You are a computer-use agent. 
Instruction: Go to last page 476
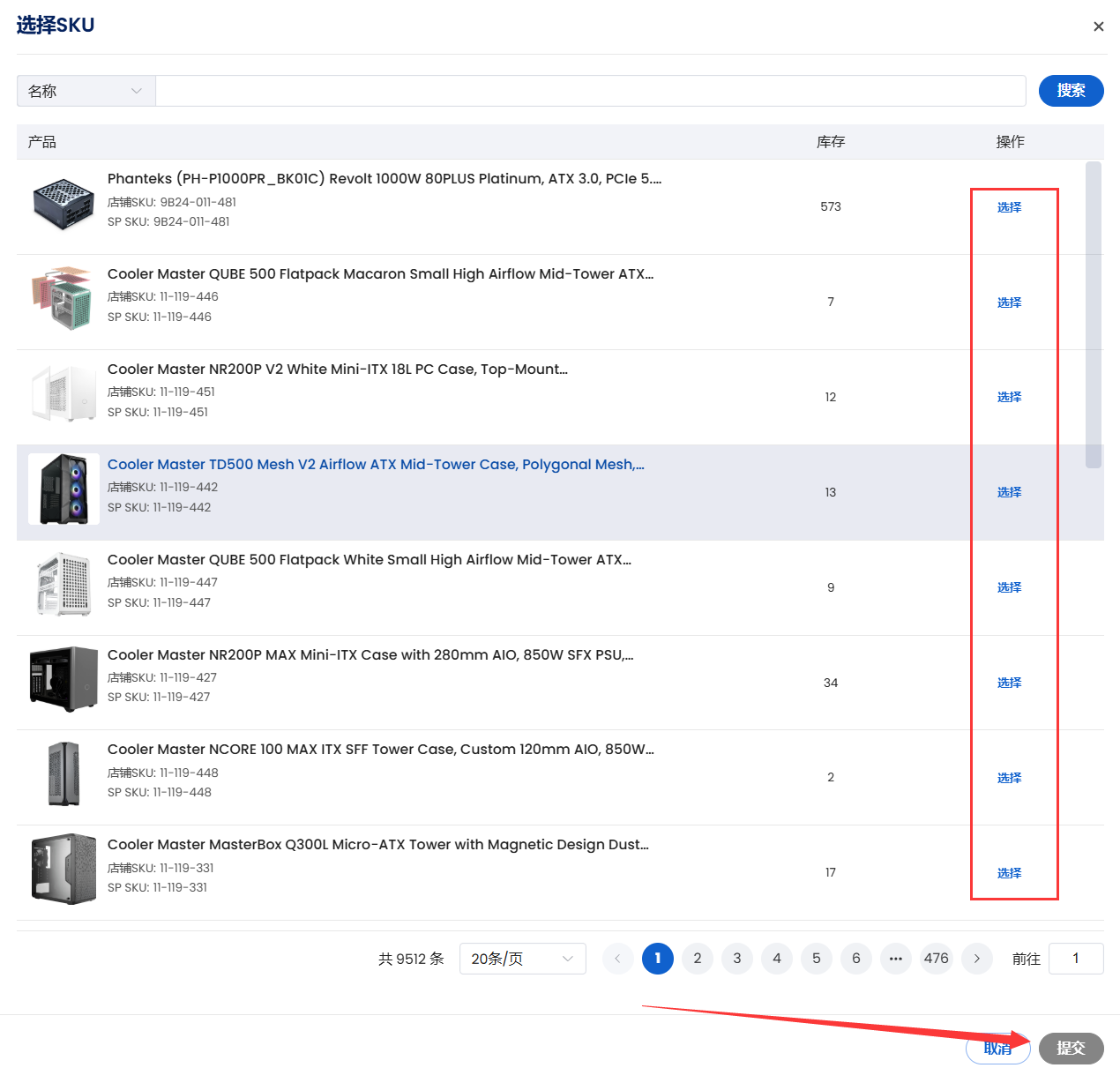point(937,959)
